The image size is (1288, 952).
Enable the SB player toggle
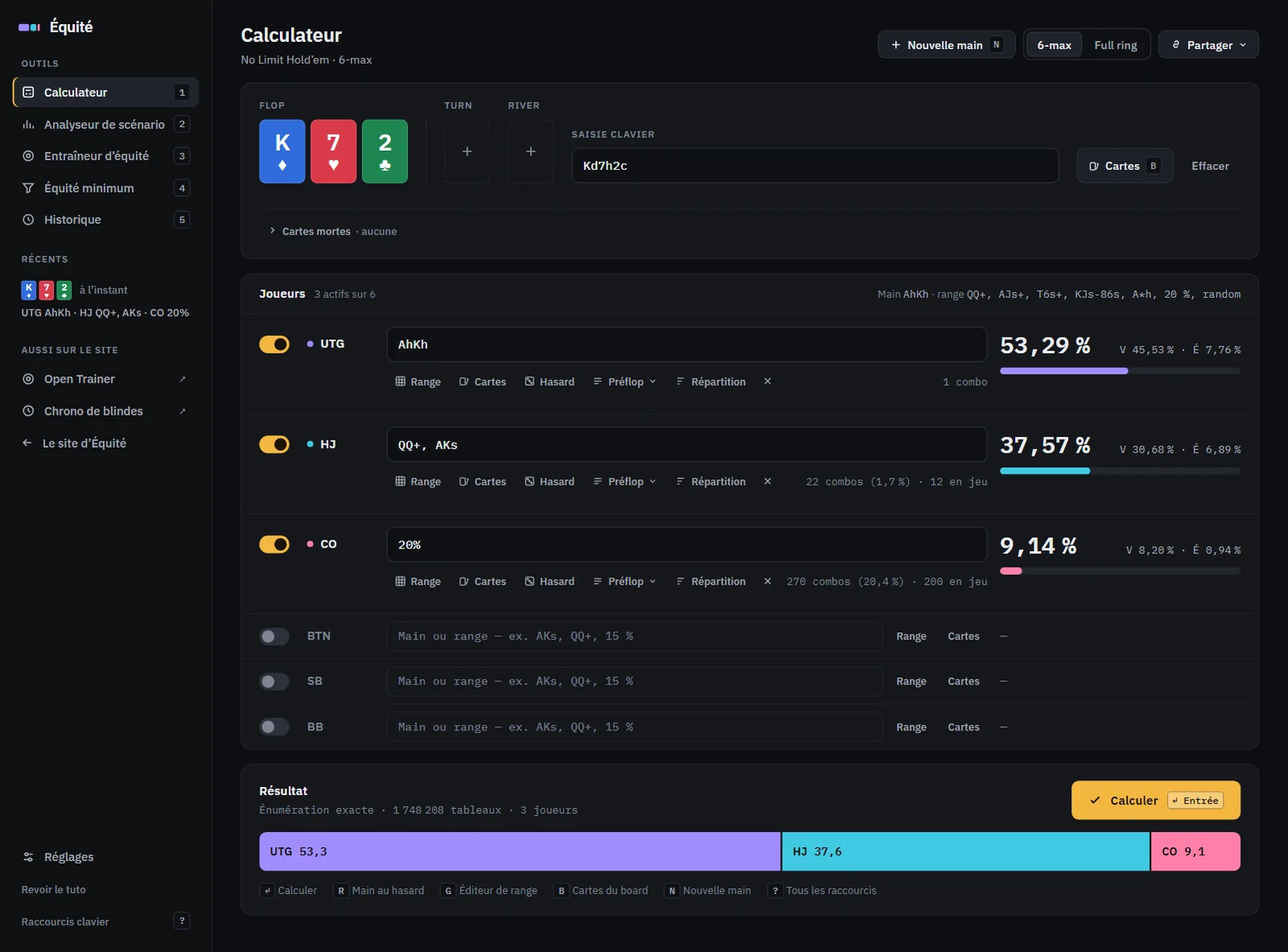point(275,681)
